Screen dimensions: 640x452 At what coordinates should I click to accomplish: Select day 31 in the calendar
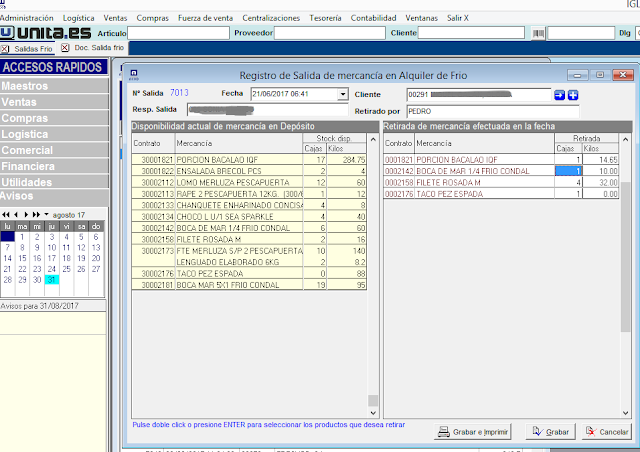54,279
